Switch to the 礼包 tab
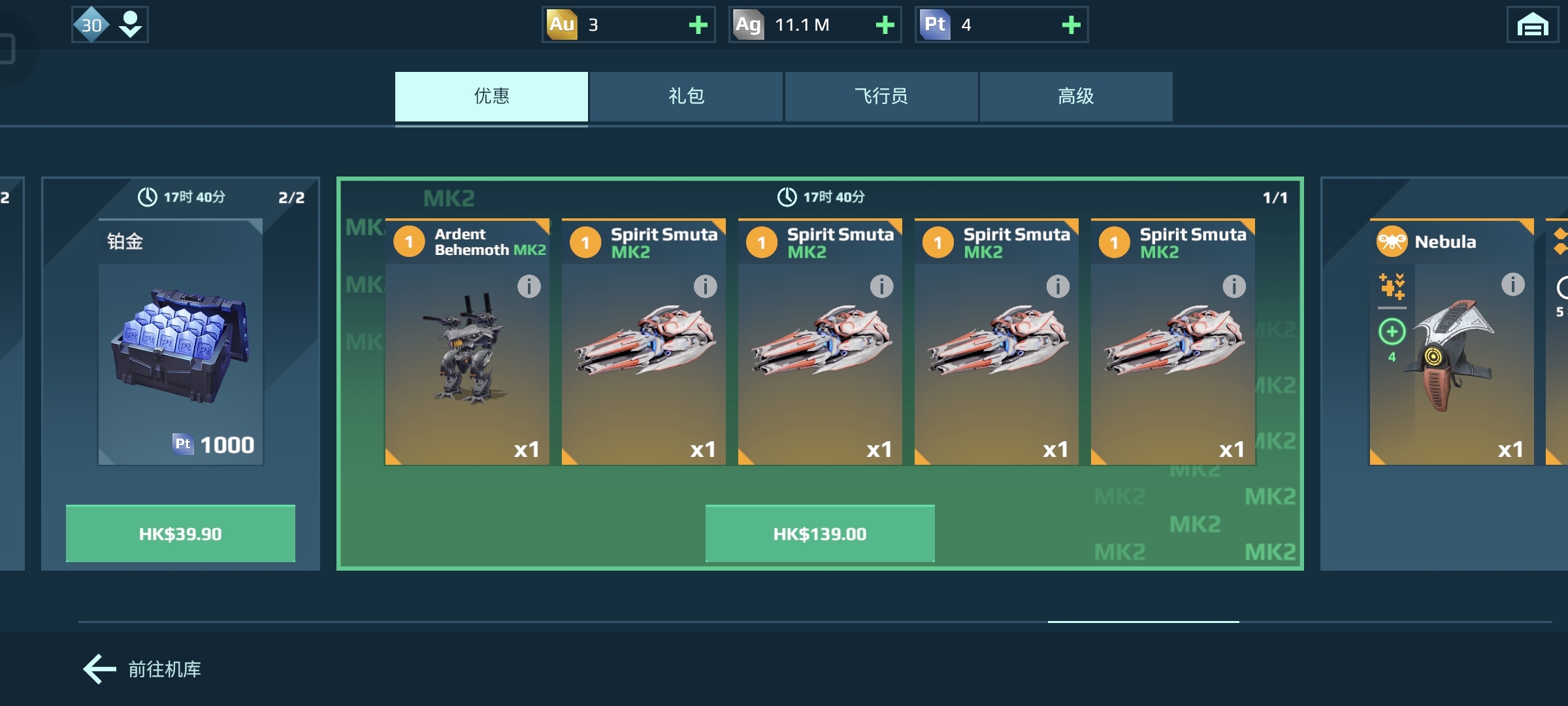This screenshot has height=706, width=1568. tap(686, 97)
